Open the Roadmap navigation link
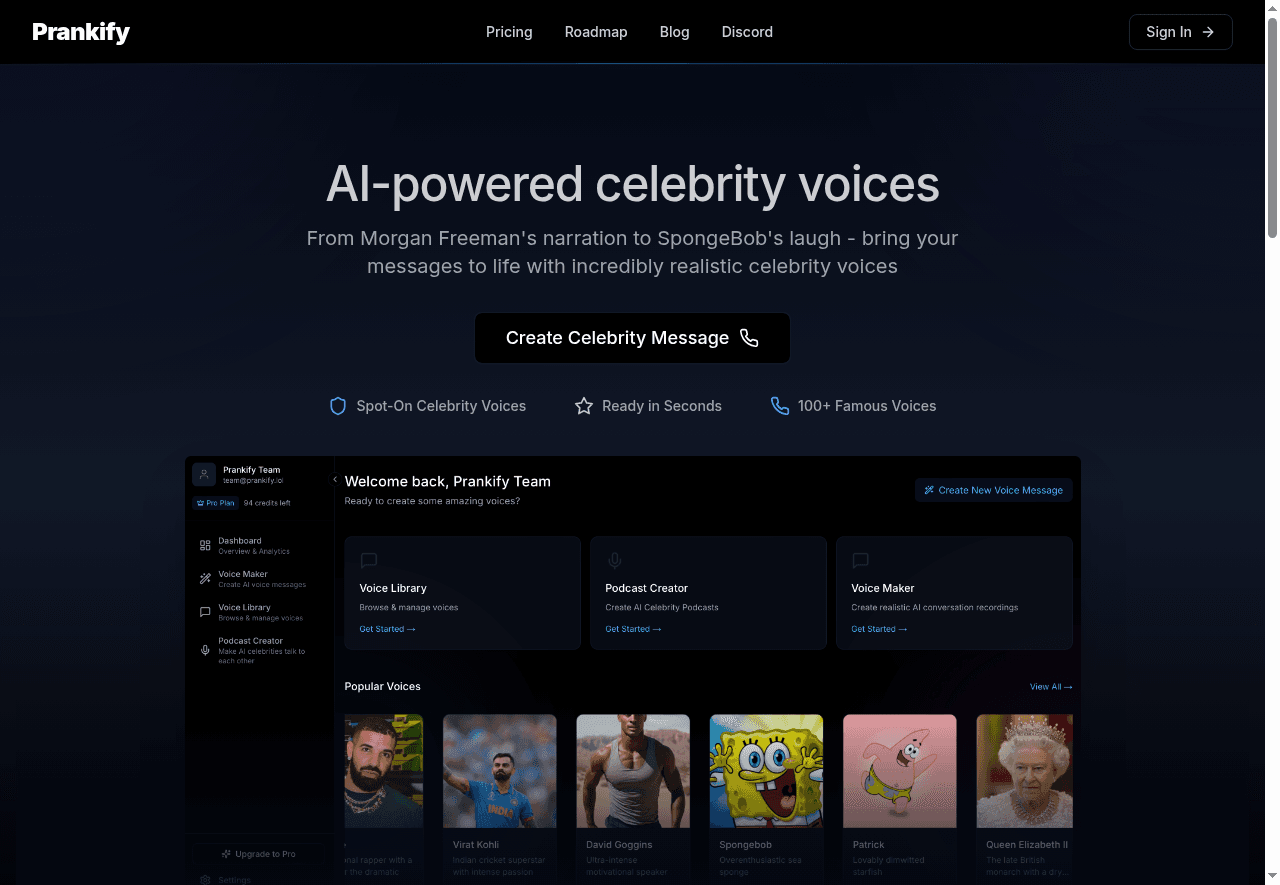Screen dimensions: 1280x885 point(596,32)
